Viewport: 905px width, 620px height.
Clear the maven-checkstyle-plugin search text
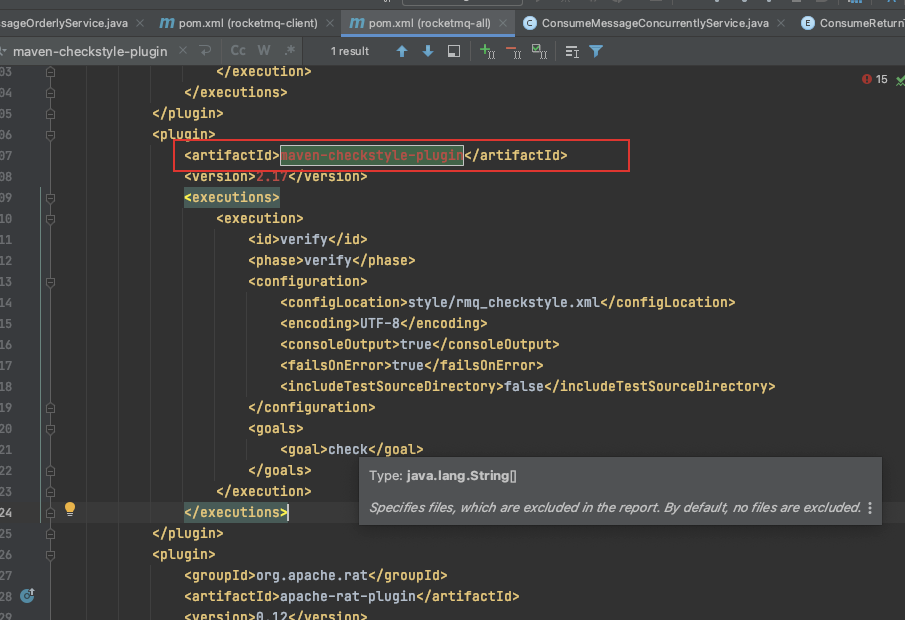tap(183, 51)
